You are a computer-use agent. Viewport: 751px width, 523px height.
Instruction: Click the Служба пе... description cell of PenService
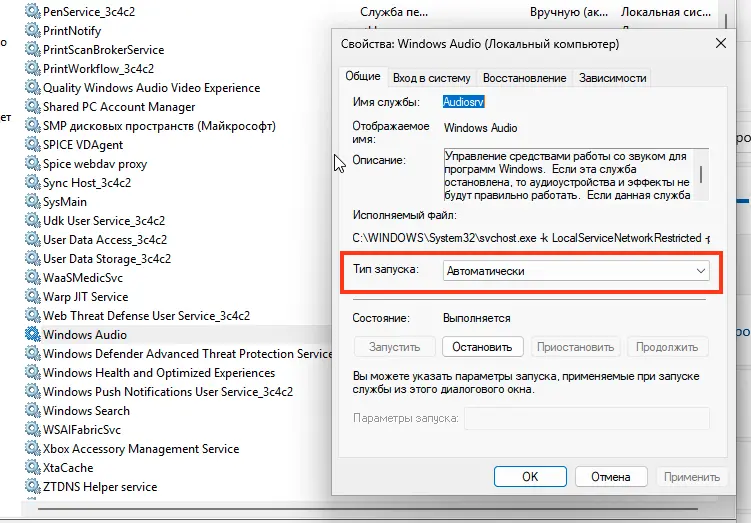[394, 12]
